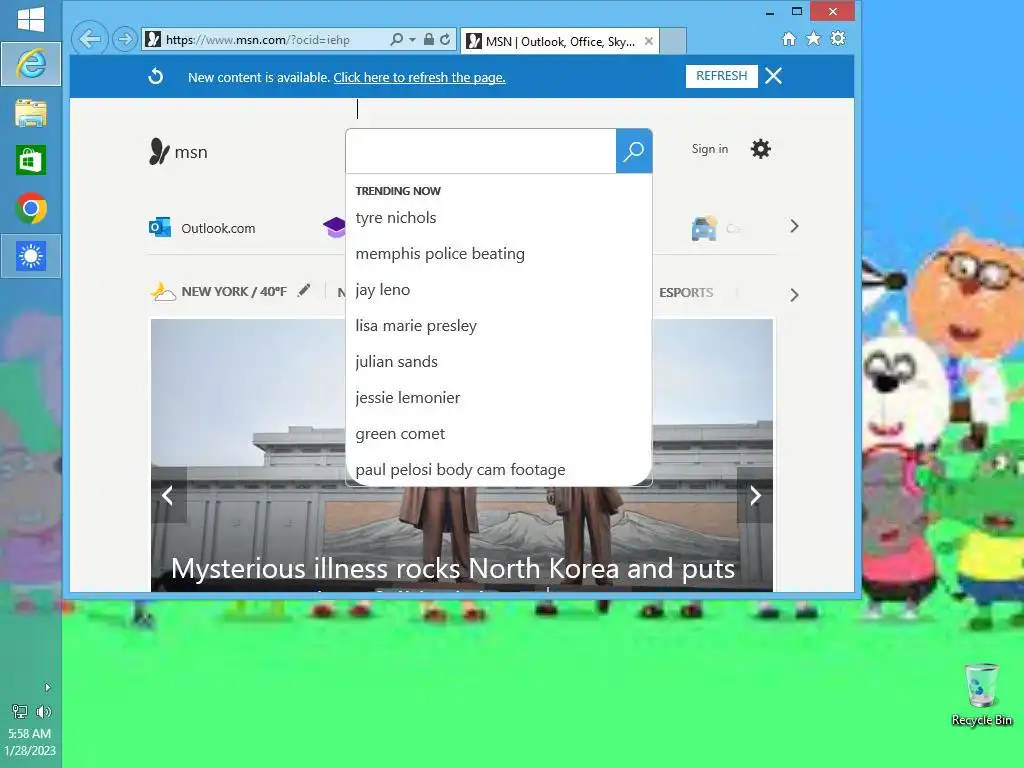Select 'lisa marie presley' suggestion
Viewport: 1024px width, 768px height.
click(x=416, y=325)
